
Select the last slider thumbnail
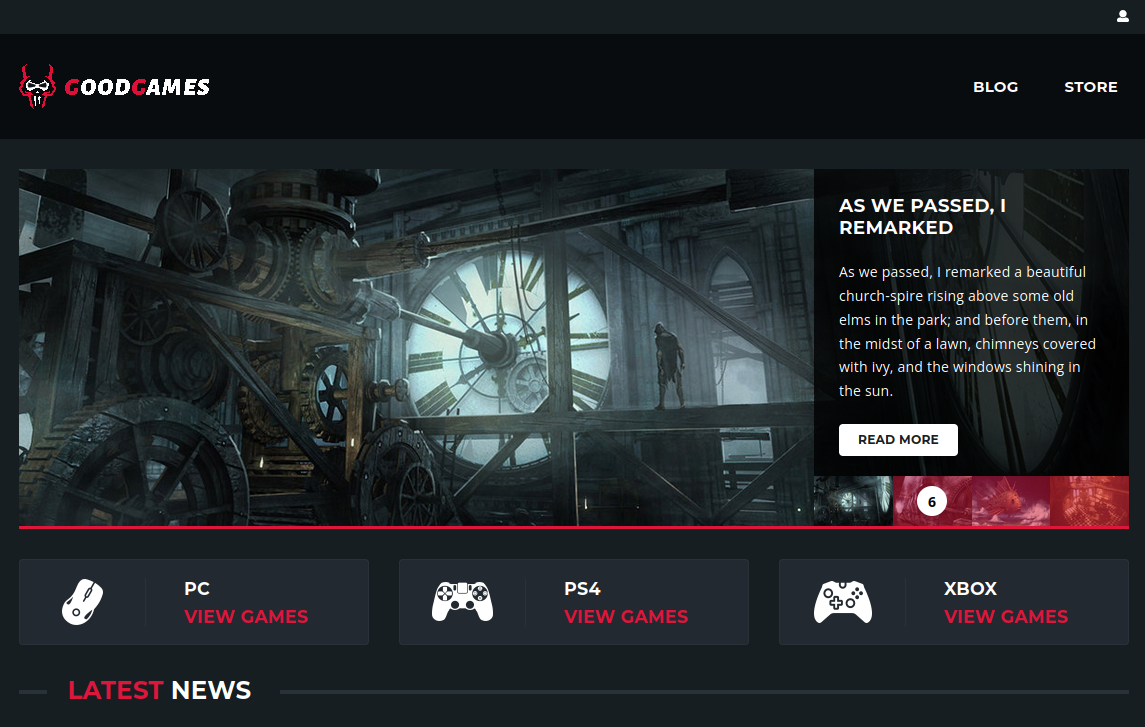[x=1089, y=501]
